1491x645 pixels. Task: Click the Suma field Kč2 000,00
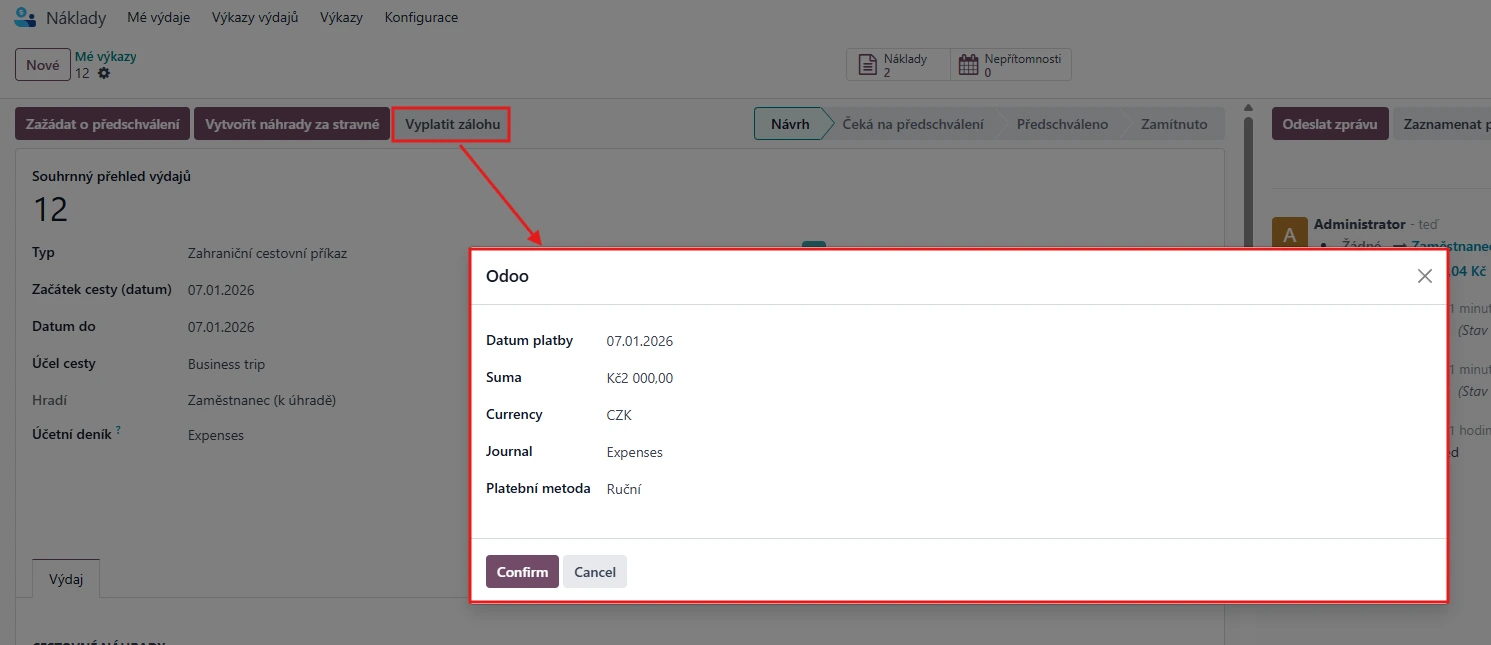[x=640, y=378]
